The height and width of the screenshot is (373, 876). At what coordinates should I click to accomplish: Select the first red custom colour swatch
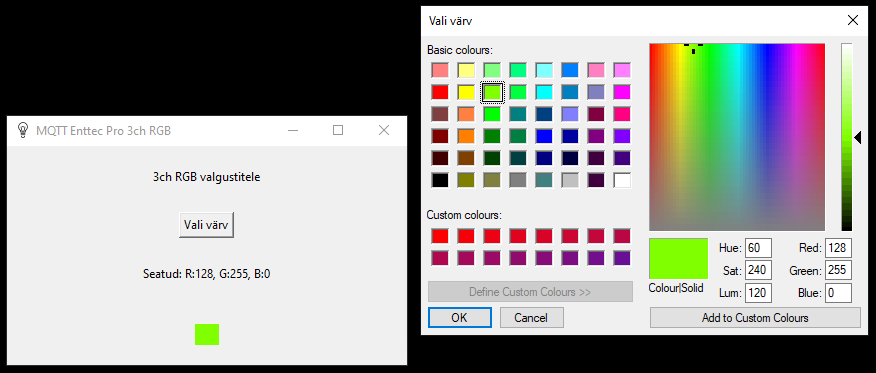tap(440, 236)
